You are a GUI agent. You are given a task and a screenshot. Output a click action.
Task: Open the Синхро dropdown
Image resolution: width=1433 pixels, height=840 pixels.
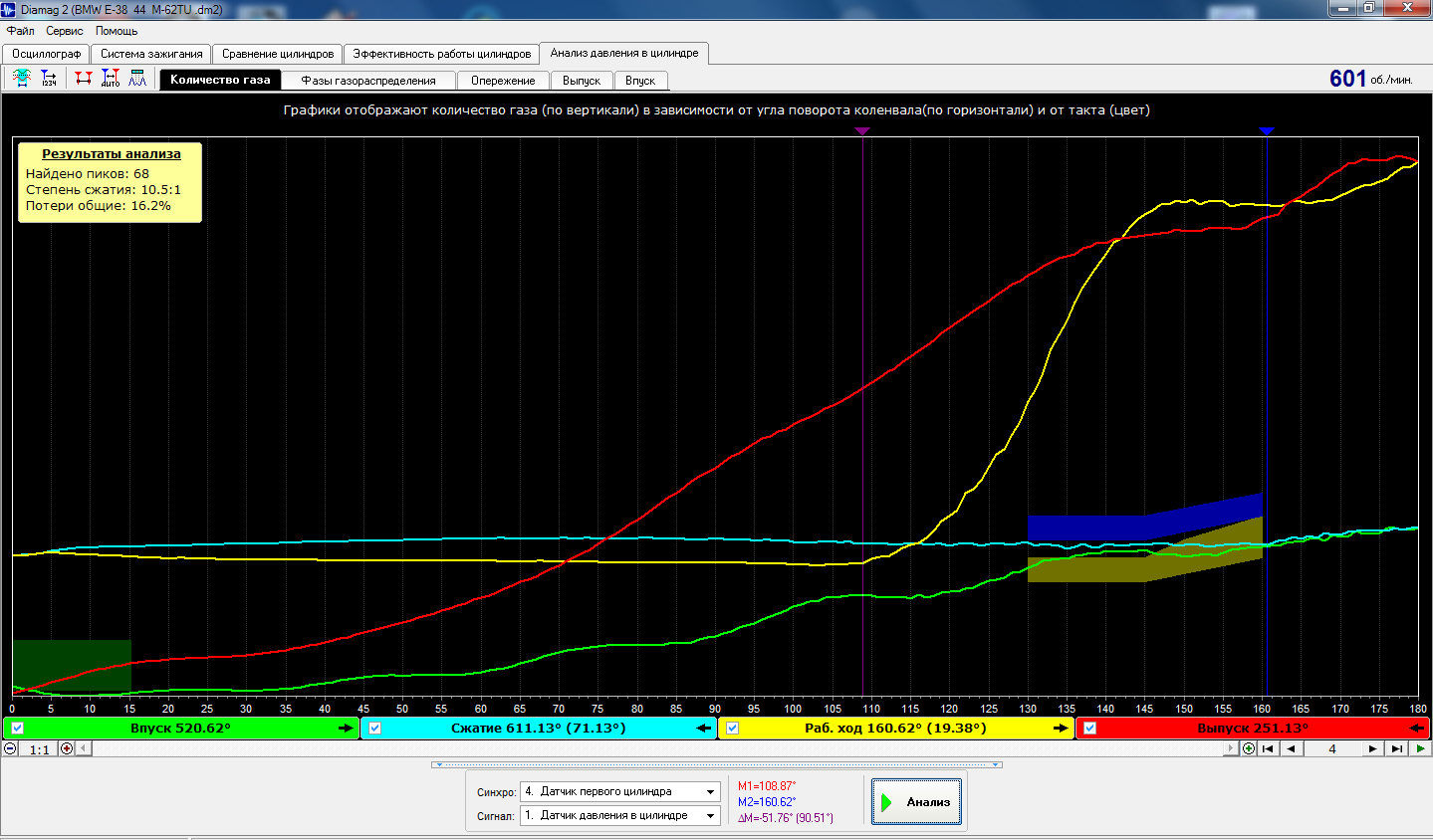[x=711, y=792]
